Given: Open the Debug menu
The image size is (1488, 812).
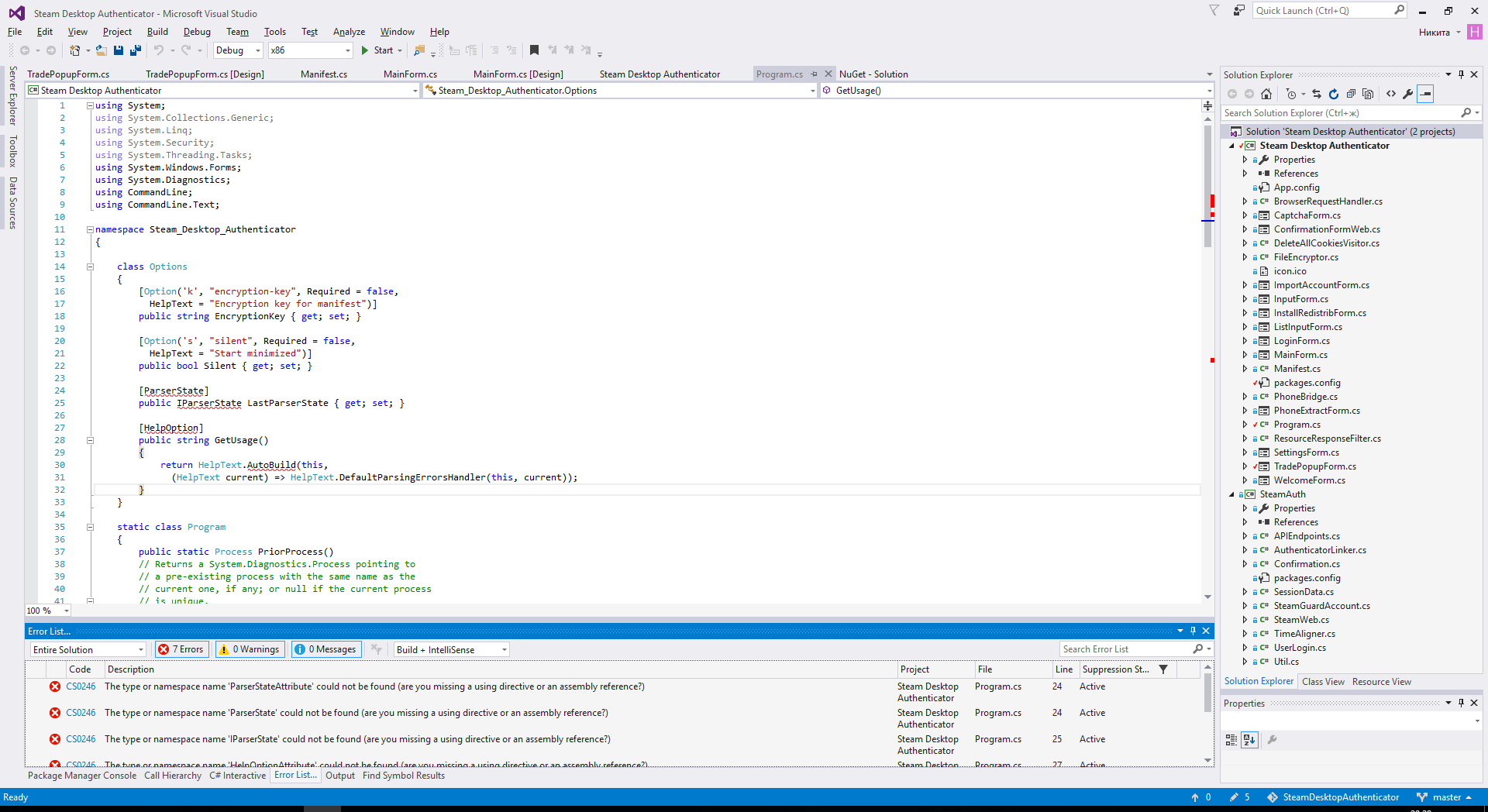Looking at the screenshot, I should click(196, 32).
